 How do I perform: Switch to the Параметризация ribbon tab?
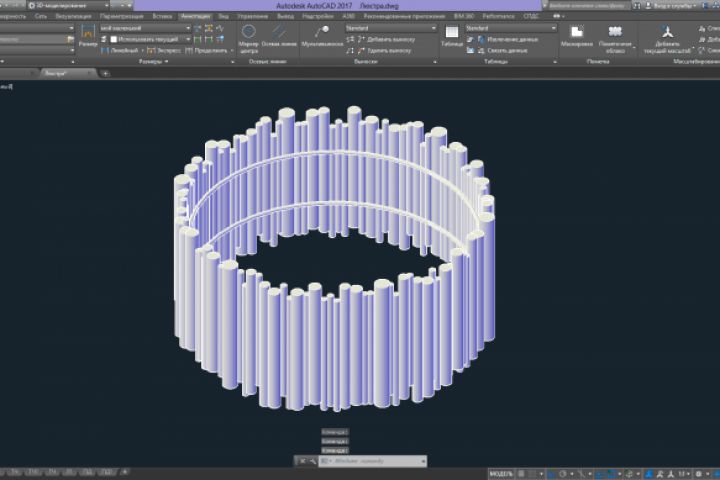pos(121,17)
